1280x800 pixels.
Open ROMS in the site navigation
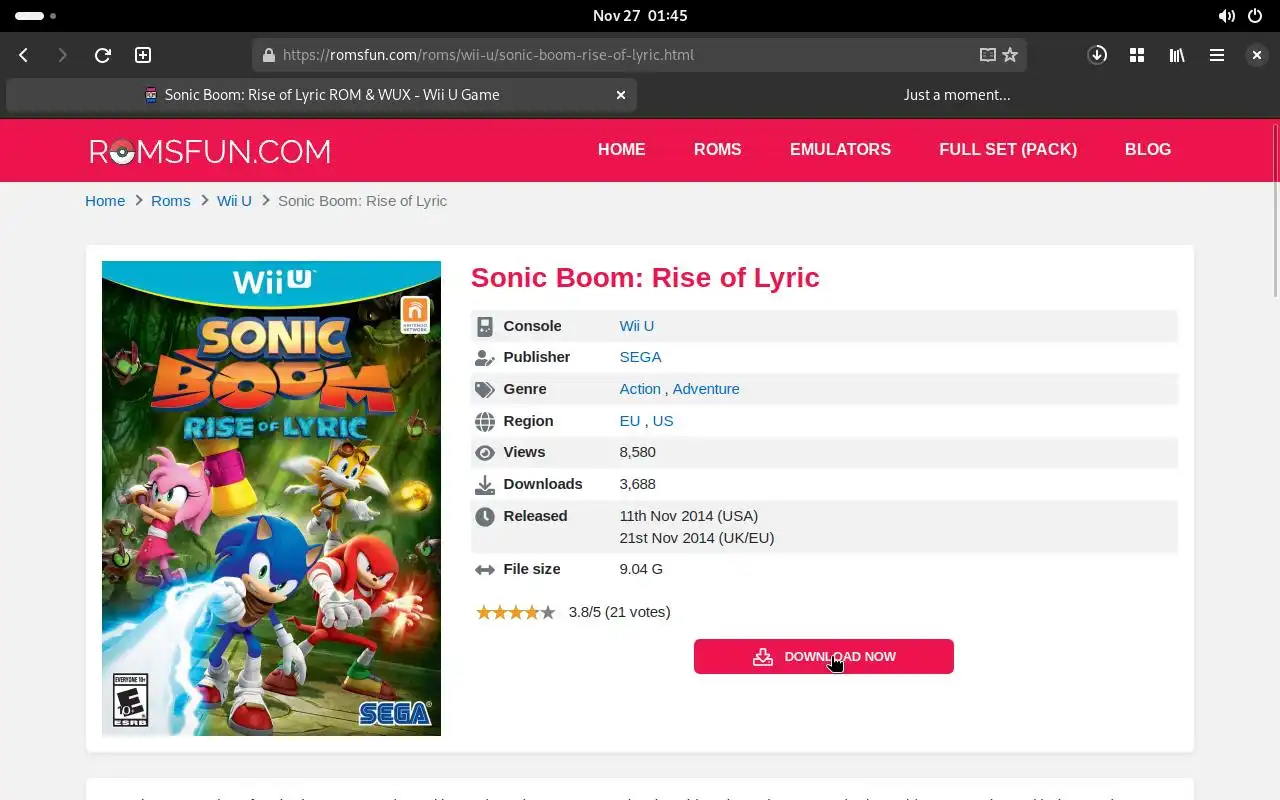point(717,149)
